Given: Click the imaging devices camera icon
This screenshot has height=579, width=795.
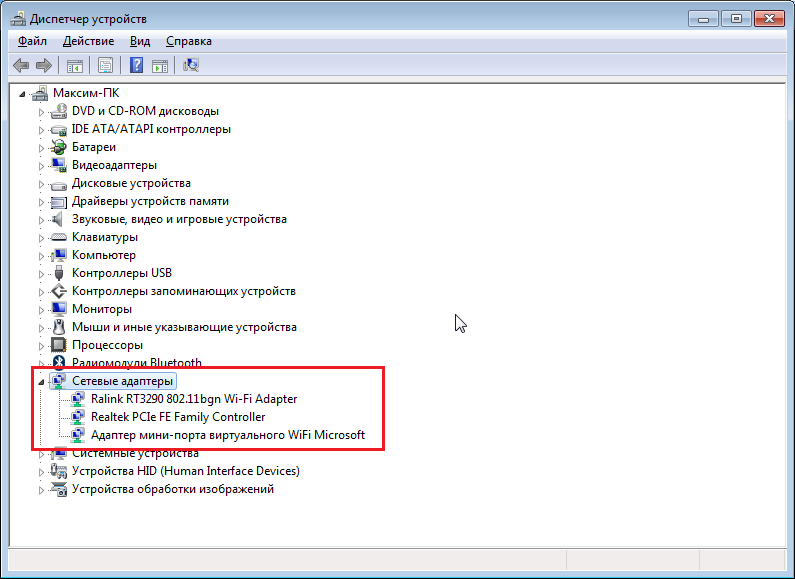Looking at the screenshot, I should [x=59, y=489].
